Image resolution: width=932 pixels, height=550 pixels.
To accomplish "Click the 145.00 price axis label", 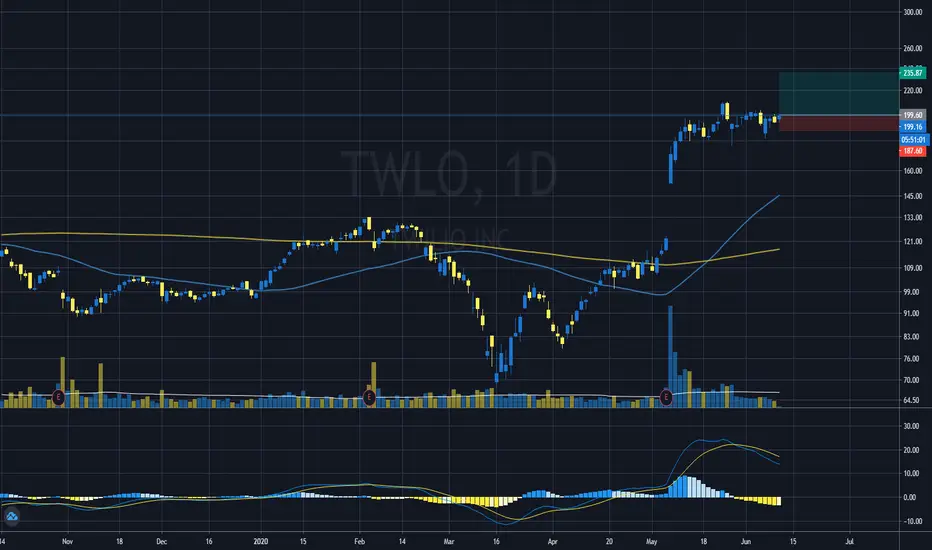I will point(912,196).
